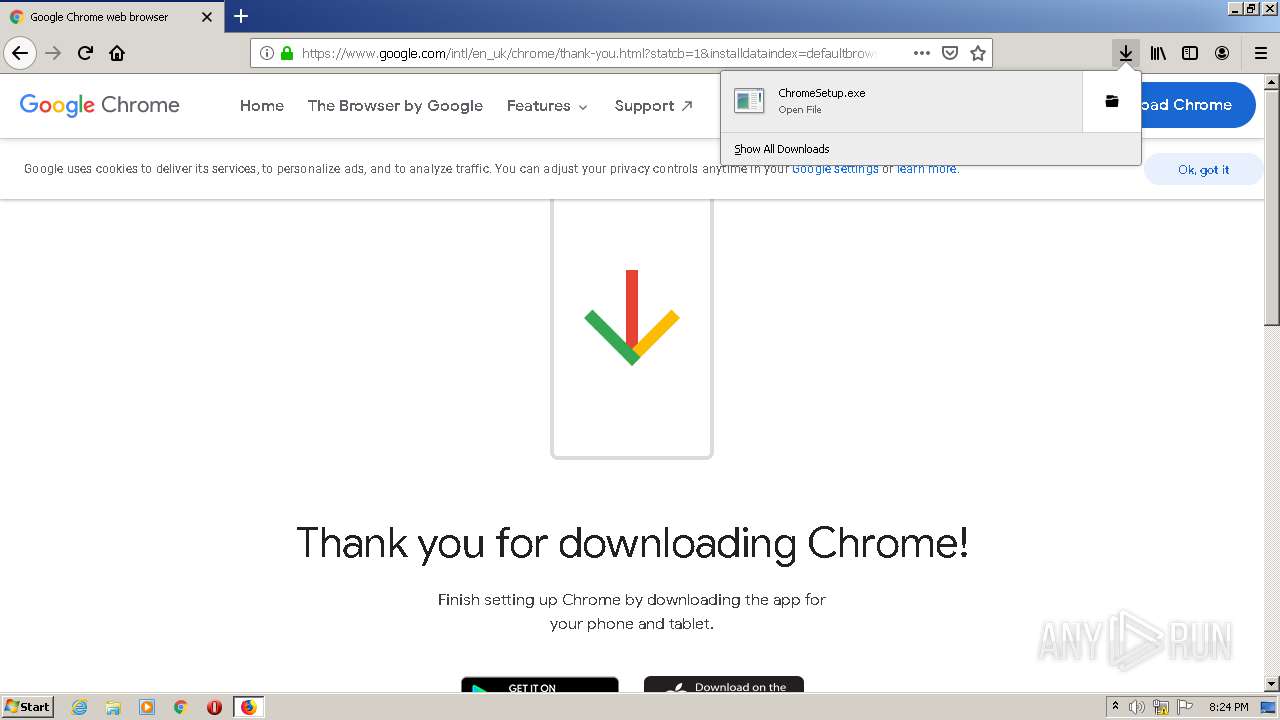
Task: Open the ChromeSetup.exe download file
Action: pyautogui.click(x=902, y=101)
